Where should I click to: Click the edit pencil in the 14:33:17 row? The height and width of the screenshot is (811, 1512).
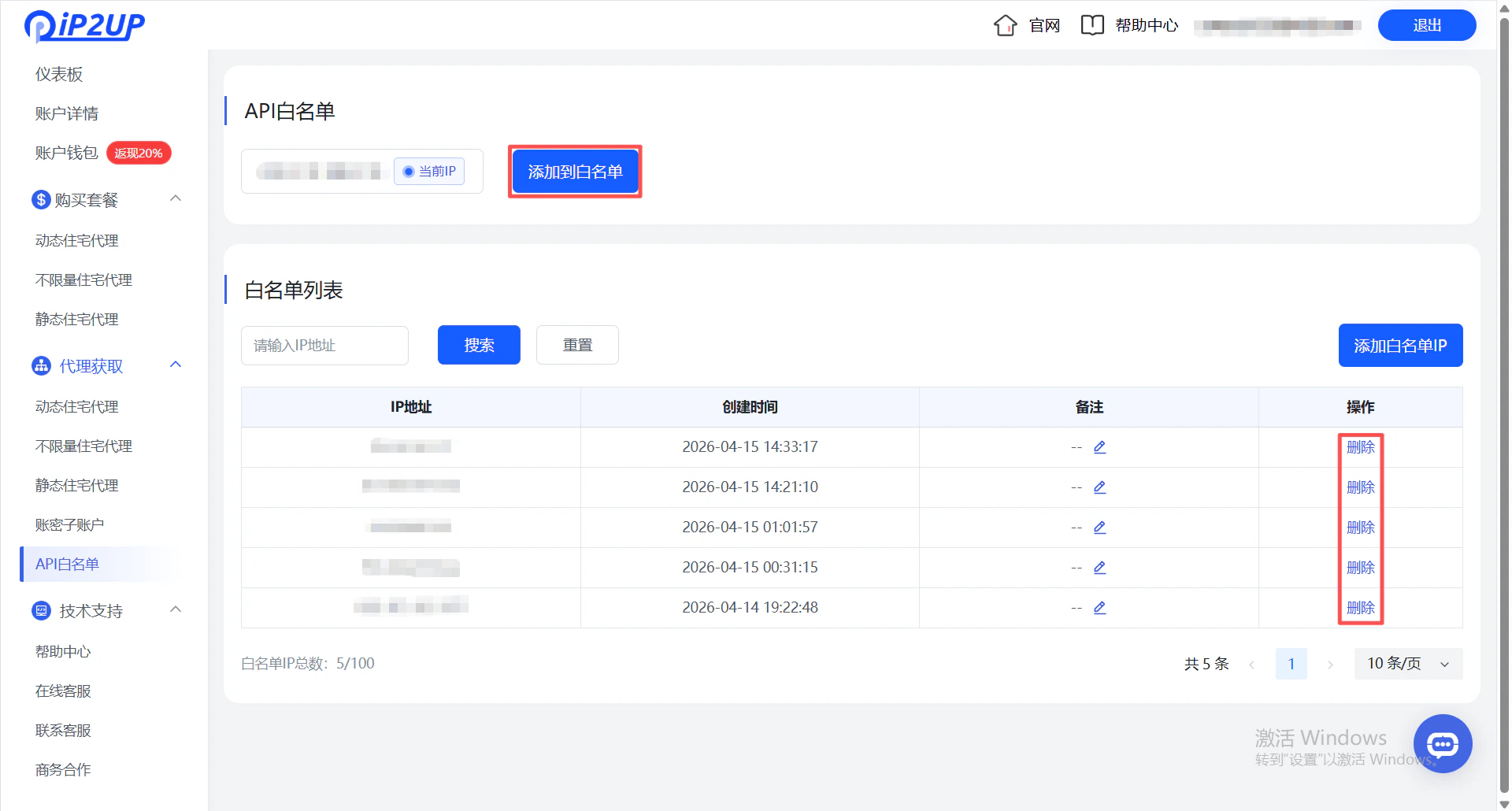(x=1099, y=446)
